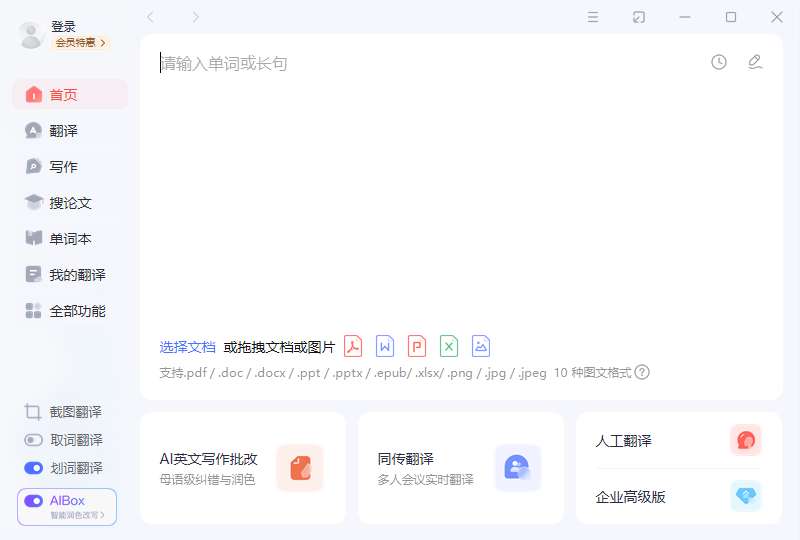
Task: Click the help icon beside 10种图文格式
Action: 642,372
